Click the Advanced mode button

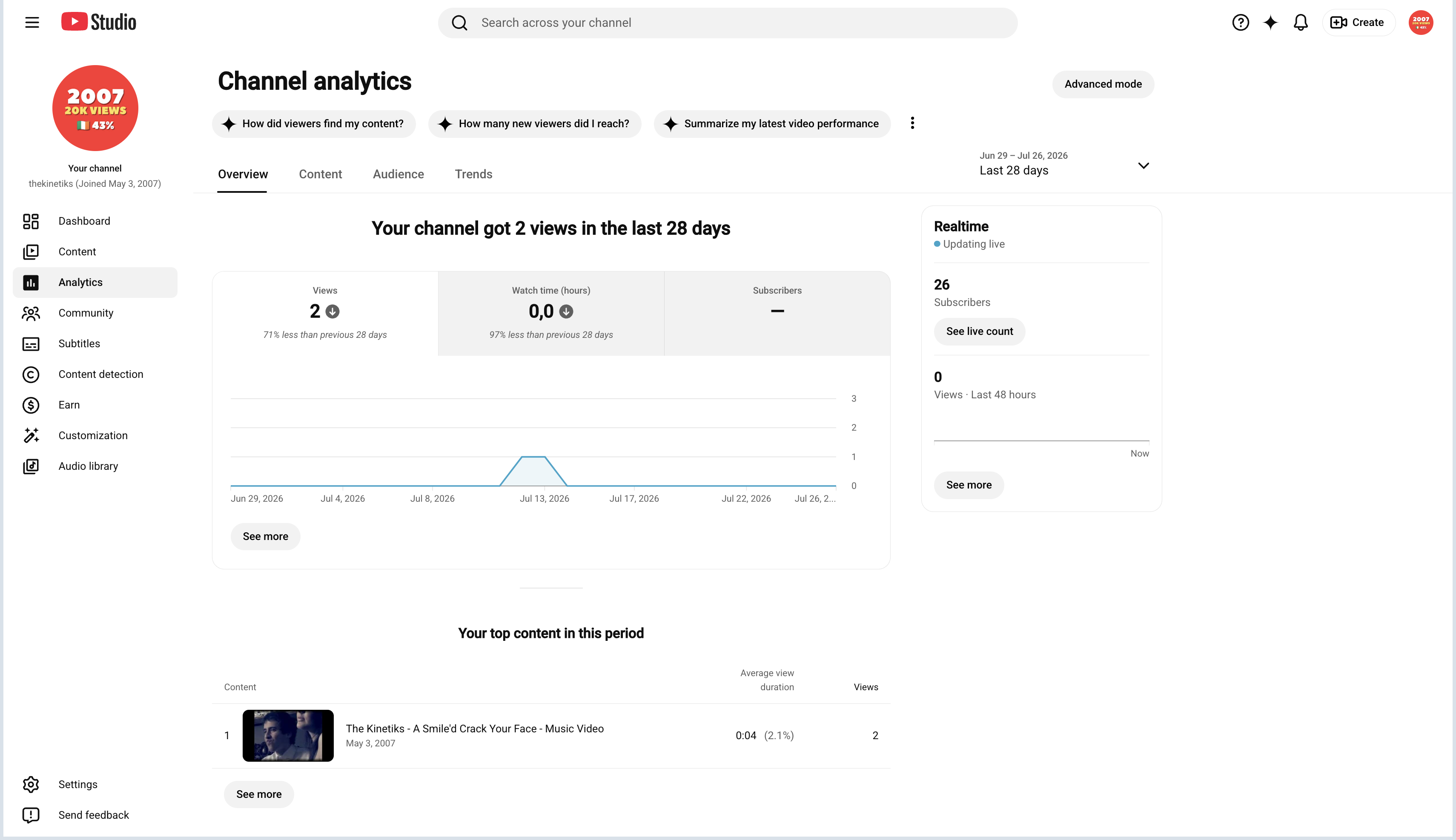[x=1103, y=84]
